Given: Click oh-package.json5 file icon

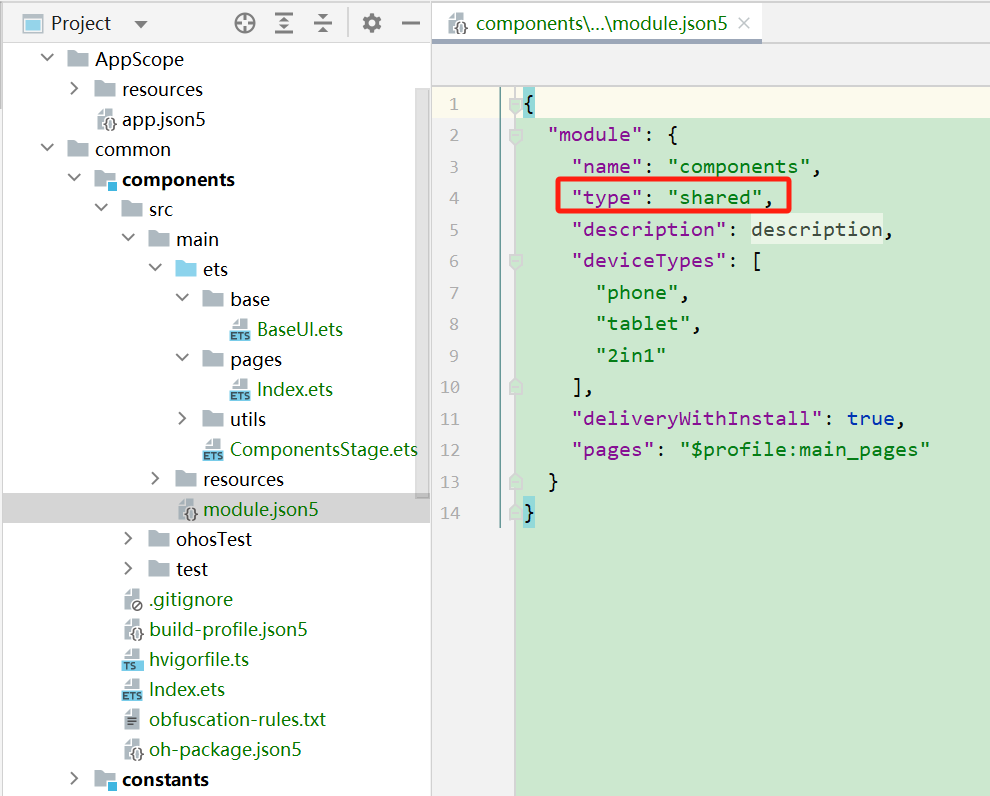Looking at the screenshot, I should [133, 749].
